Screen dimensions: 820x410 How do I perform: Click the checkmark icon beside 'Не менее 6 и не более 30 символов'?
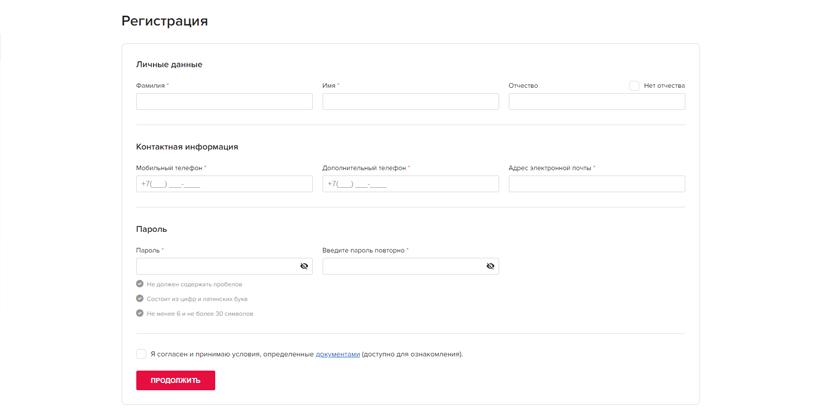coord(140,313)
